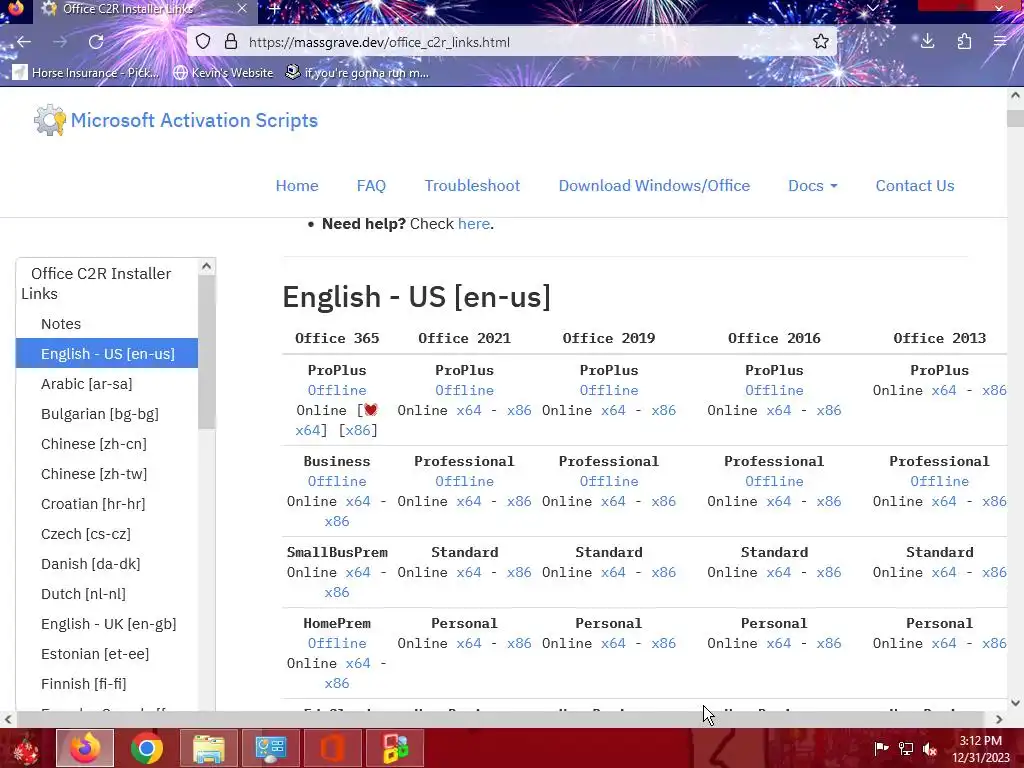This screenshot has width=1024, height=768.
Task: Open the Contact Us nav item
Action: [x=915, y=185]
